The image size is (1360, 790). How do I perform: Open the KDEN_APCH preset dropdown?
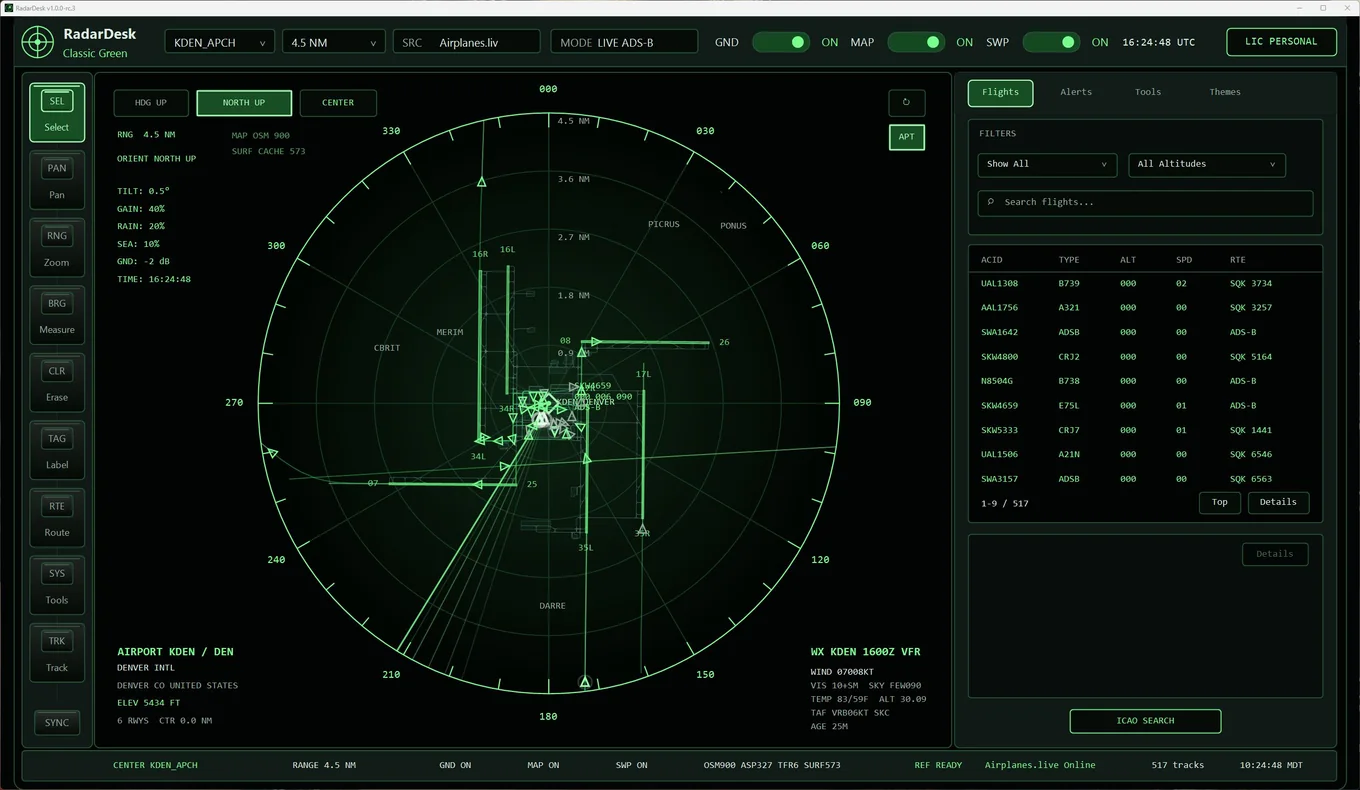[x=220, y=42]
